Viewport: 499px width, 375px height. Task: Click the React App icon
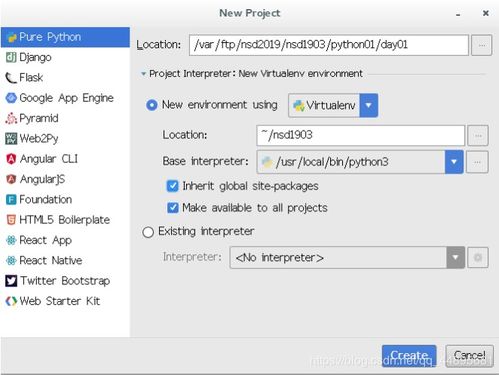(11, 240)
